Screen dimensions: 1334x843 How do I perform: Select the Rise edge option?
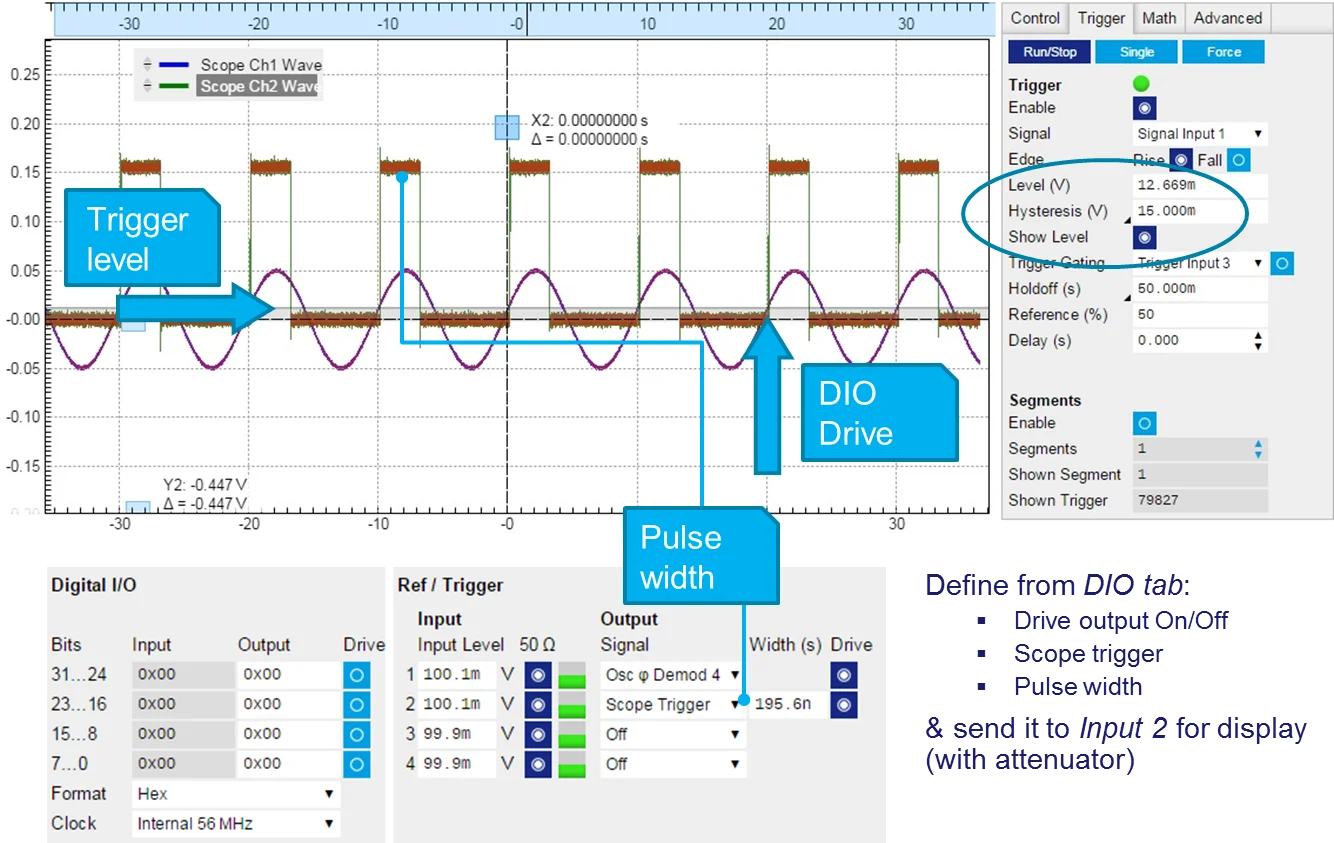(x=1180, y=159)
